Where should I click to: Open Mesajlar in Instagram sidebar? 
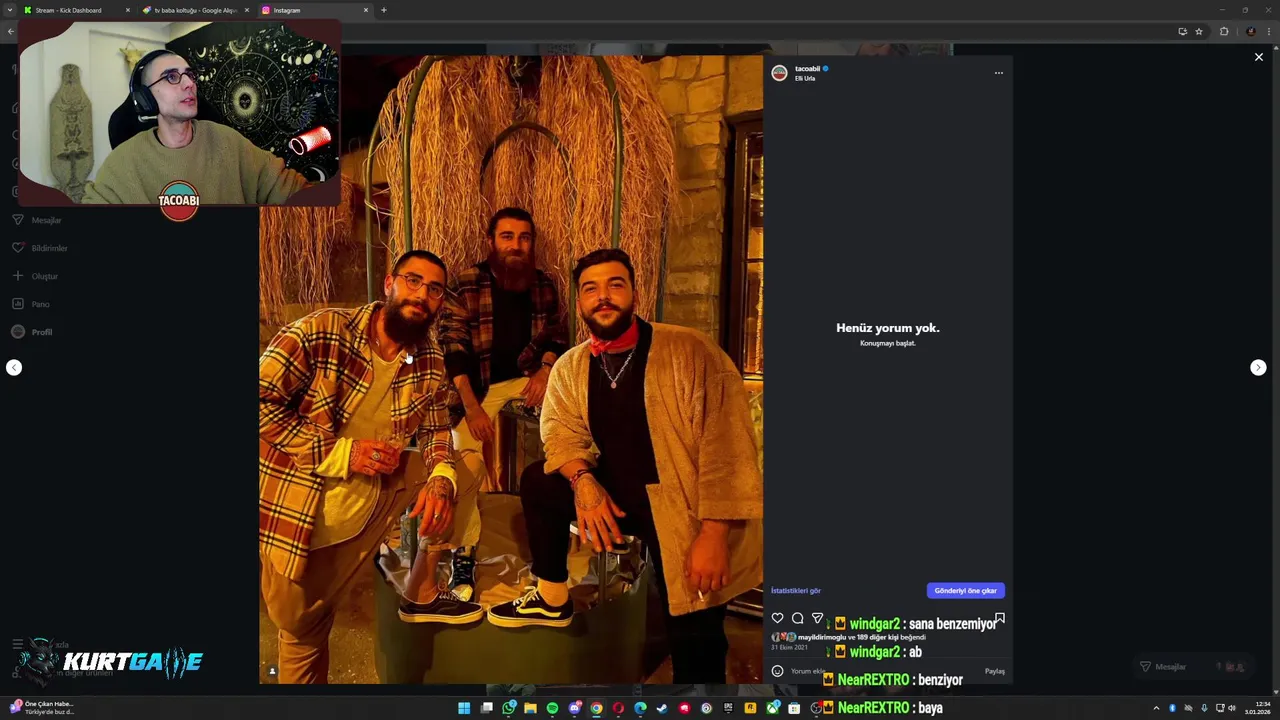pos(37,220)
